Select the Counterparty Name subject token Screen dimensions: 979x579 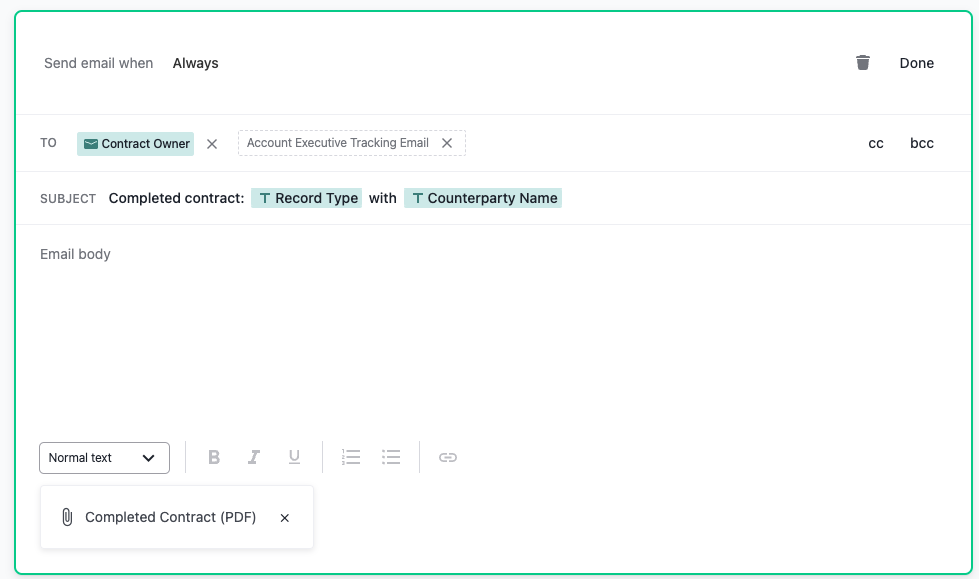pyautogui.click(x=483, y=197)
